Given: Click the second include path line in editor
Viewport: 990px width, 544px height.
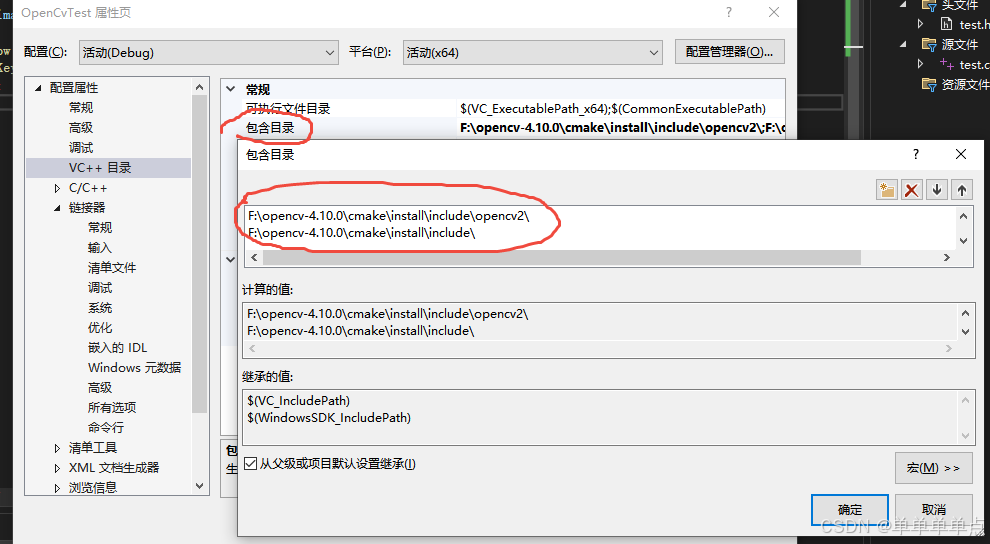Looking at the screenshot, I should 361,233.
